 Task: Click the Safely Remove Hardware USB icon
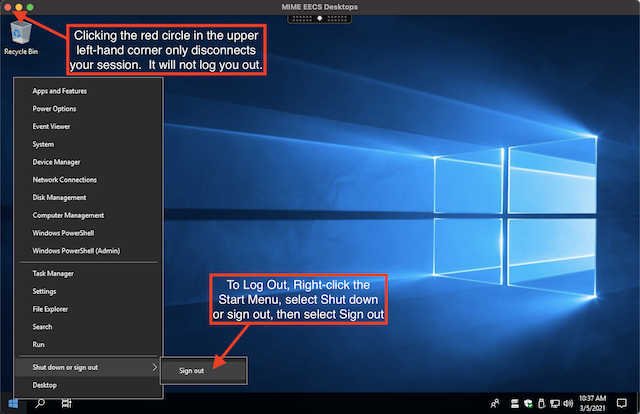[x=542, y=403]
